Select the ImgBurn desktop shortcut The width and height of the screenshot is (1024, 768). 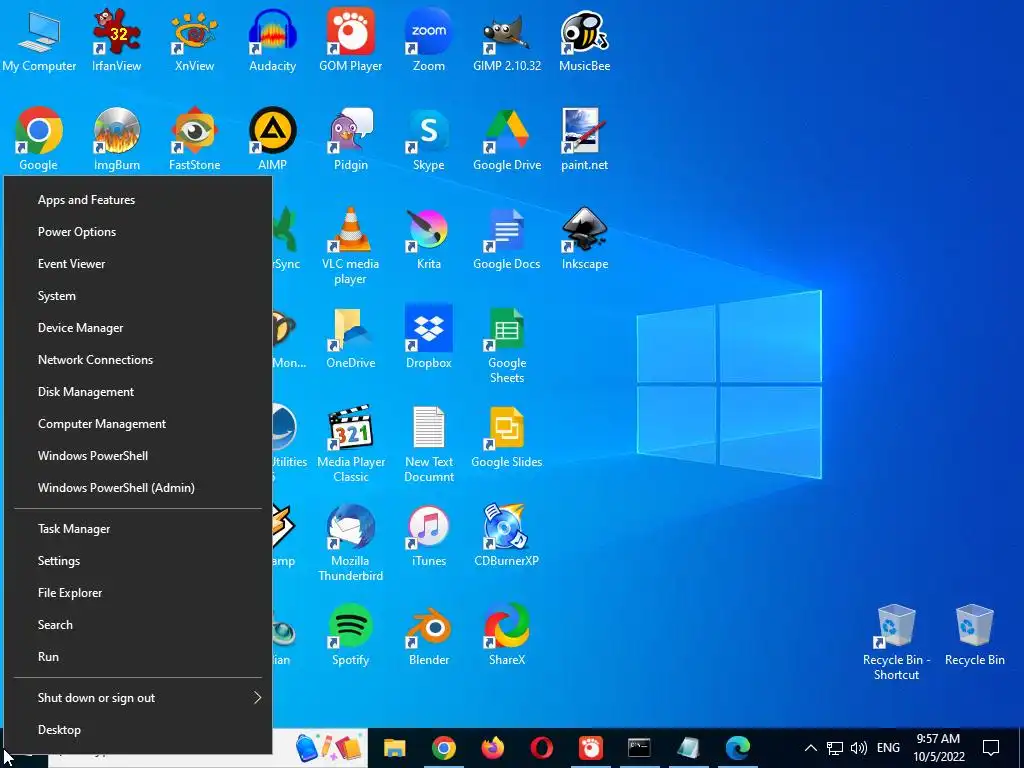(116, 138)
